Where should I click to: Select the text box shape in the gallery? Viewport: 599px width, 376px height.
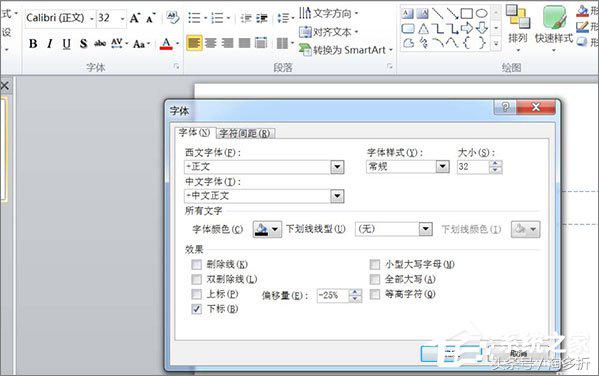click(x=408, y=14)
